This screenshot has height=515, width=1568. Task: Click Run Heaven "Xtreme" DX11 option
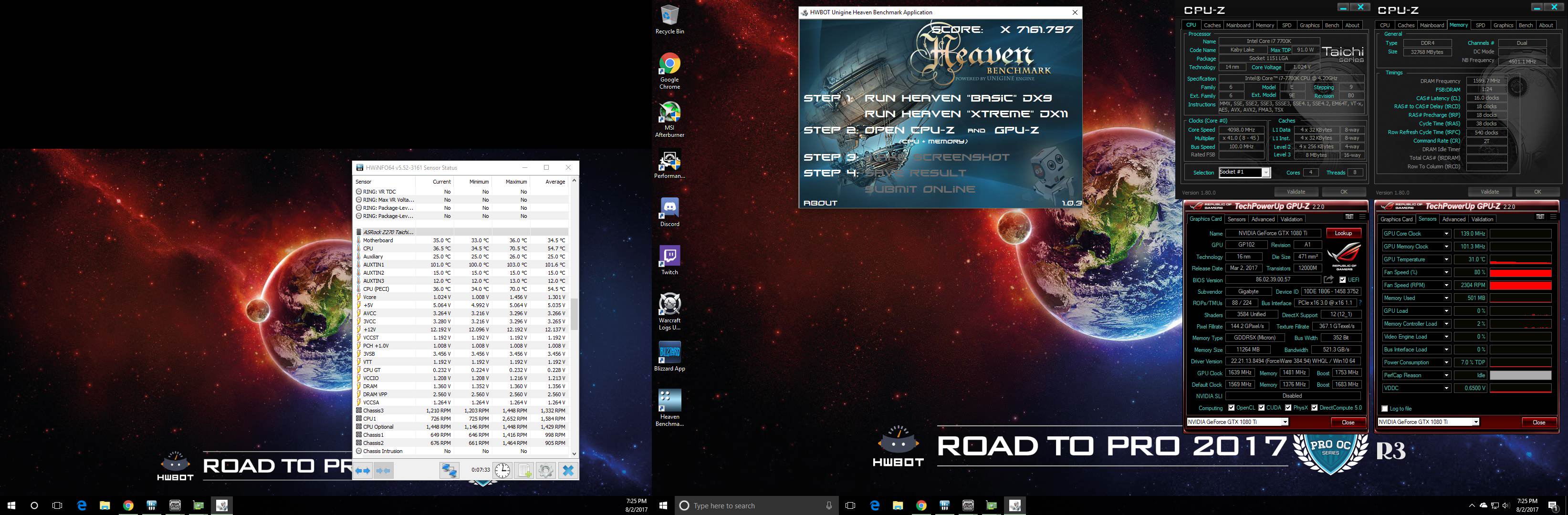966,113
